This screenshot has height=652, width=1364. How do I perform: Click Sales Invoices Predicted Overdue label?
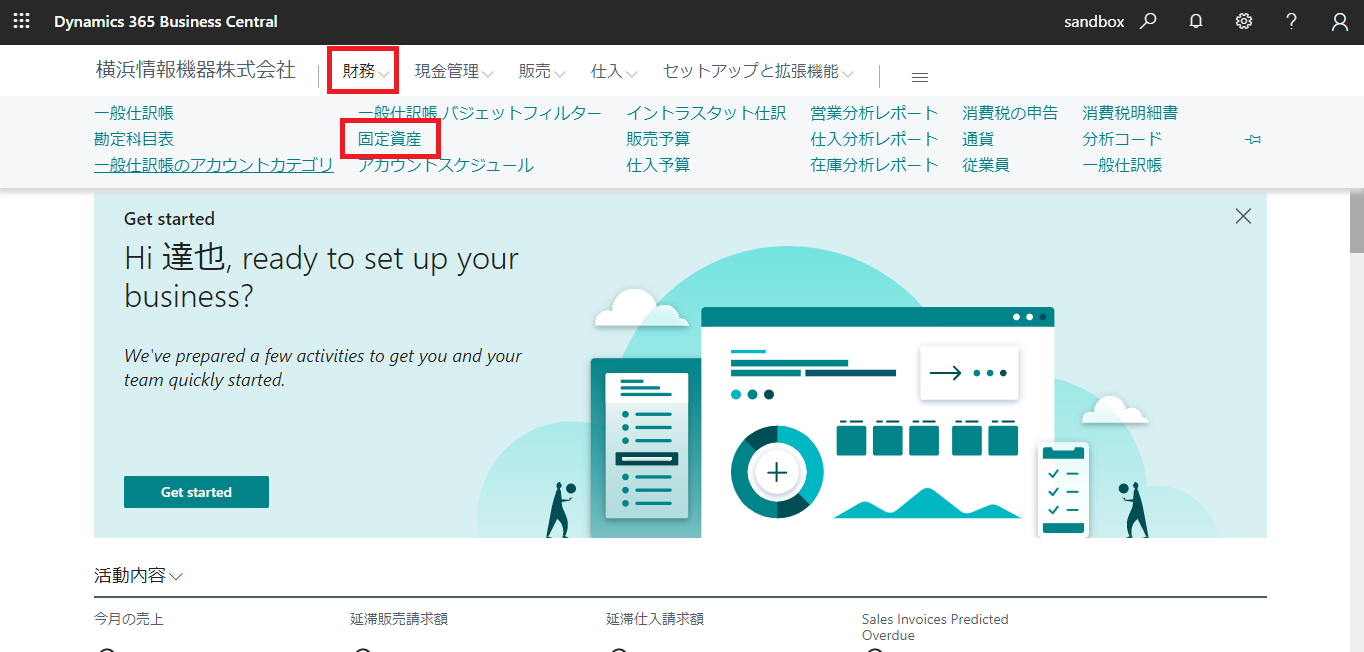click(x=935, y=627)
